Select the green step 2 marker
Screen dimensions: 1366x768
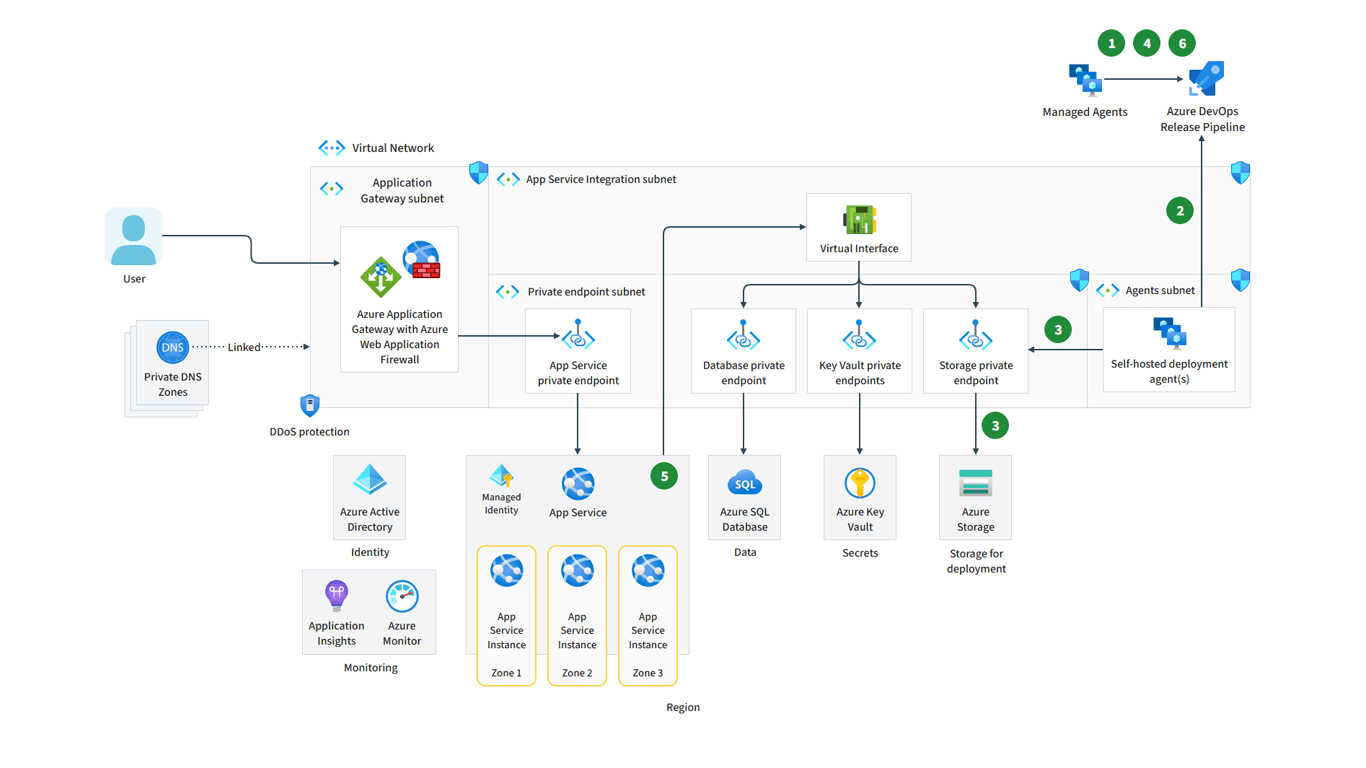click(1180, 211)
